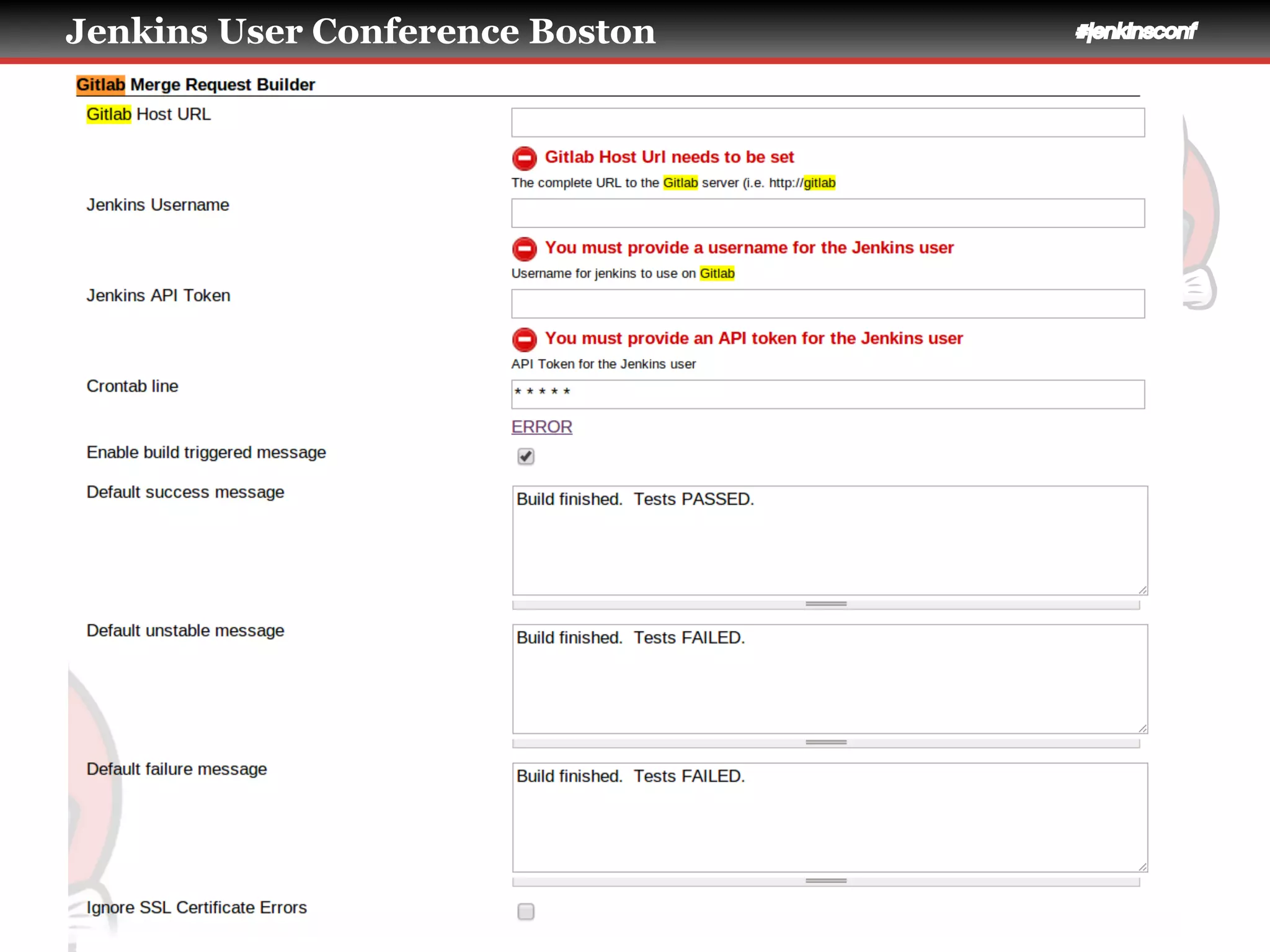This screenshot has height=952, width=1270.
Task: Click inside the Jenkins API Token field
Action: click(828, 304)
